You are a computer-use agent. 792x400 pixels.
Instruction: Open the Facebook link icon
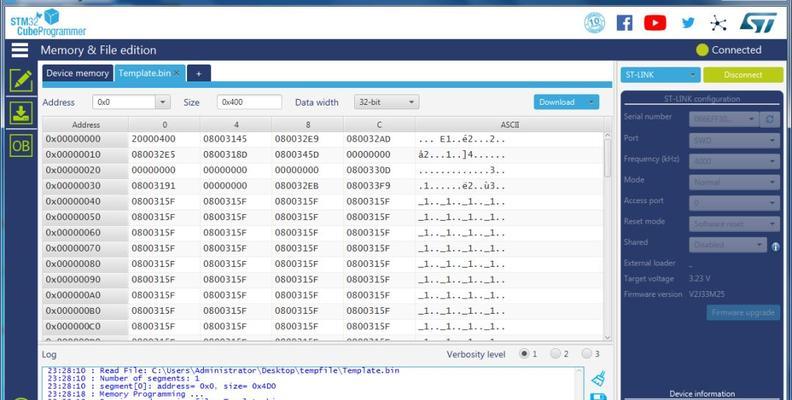click(624, 23)
